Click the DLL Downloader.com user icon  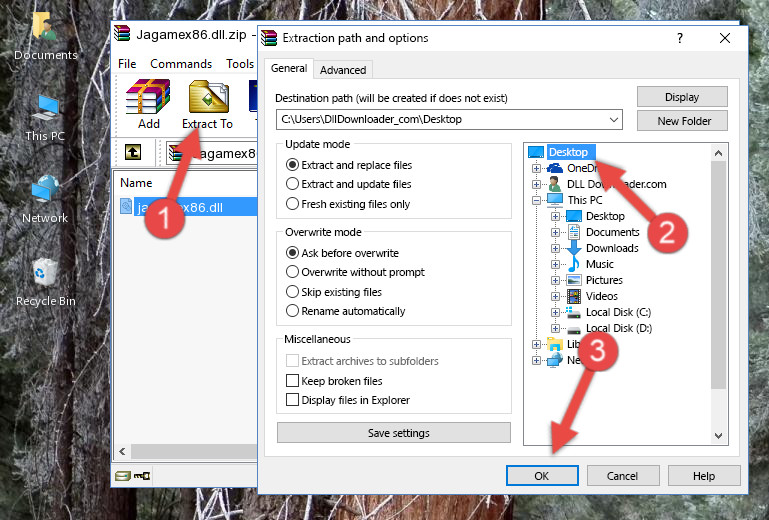[x=555, y=184]
